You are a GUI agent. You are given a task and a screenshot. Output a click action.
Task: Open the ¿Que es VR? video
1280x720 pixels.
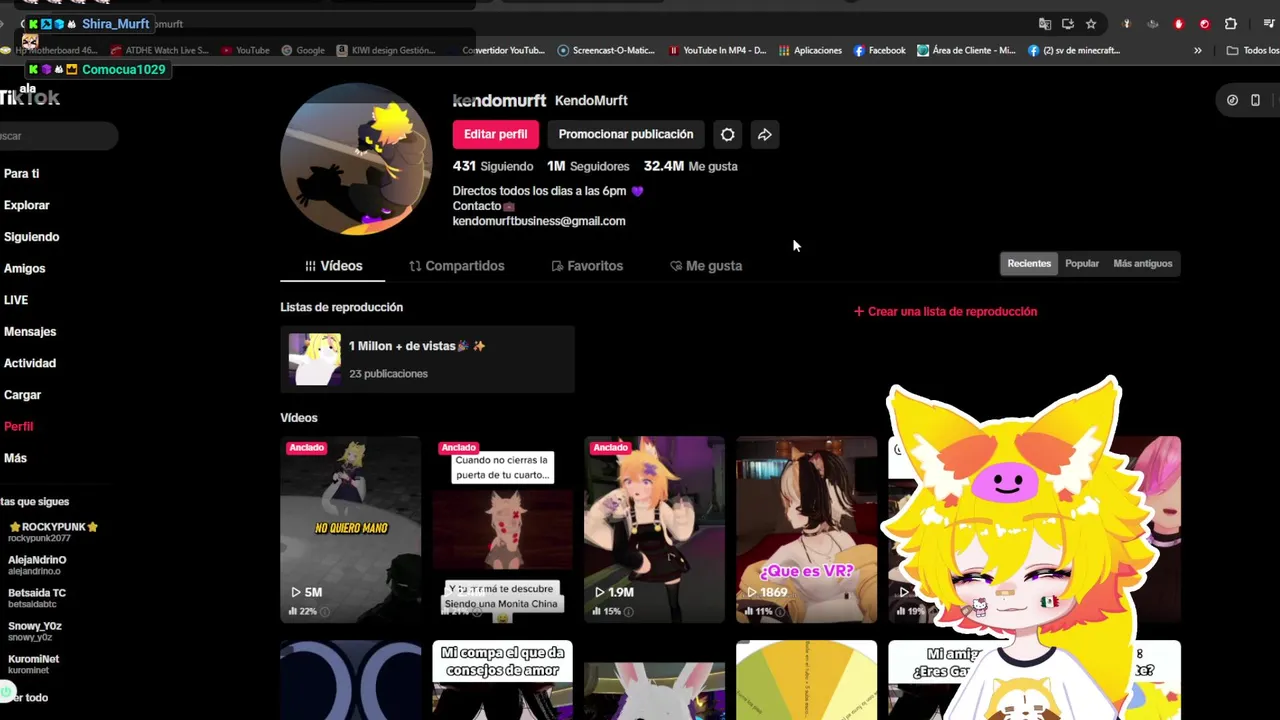(x=806, y=529)
